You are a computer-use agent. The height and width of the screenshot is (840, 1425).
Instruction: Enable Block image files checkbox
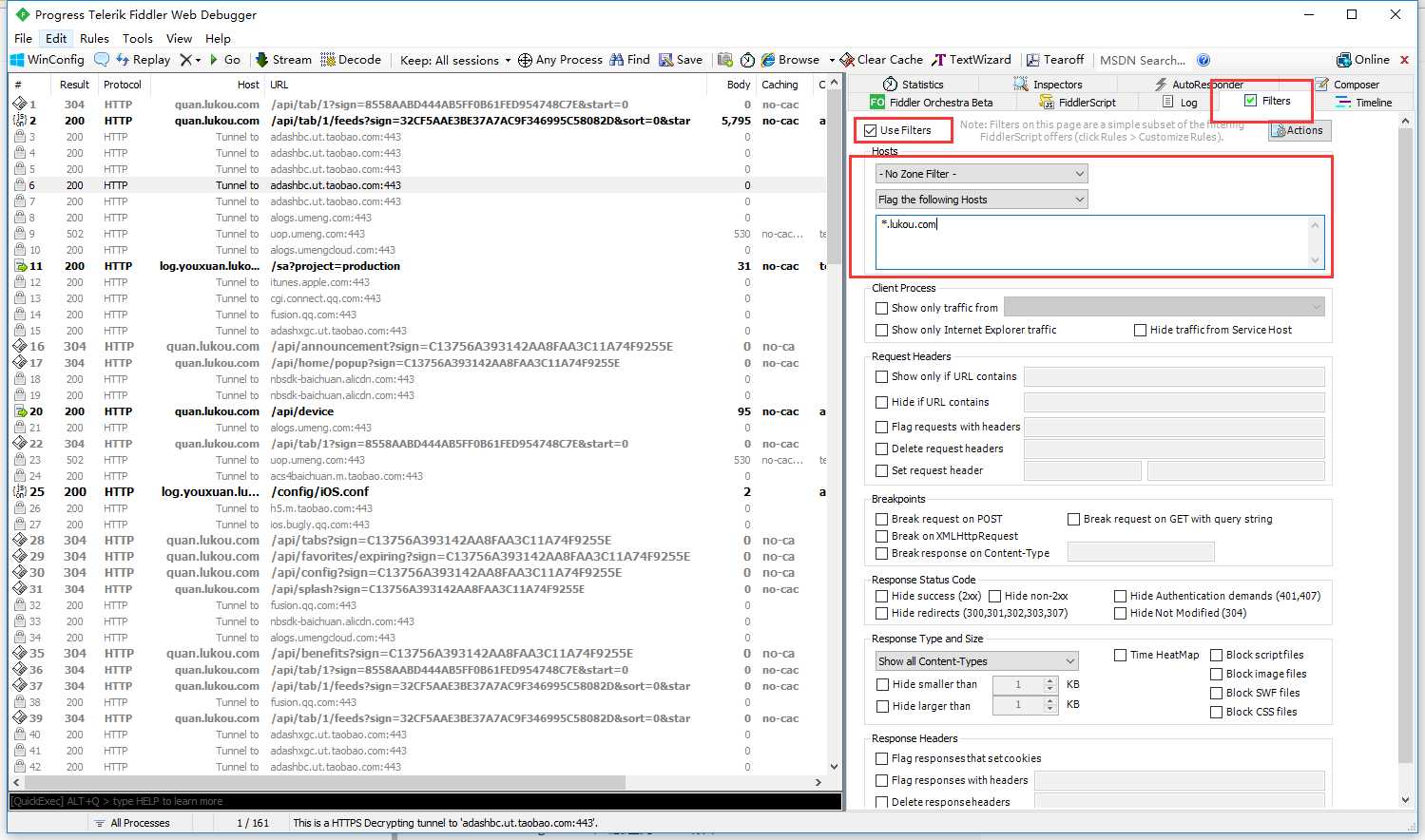[1216, 674]
